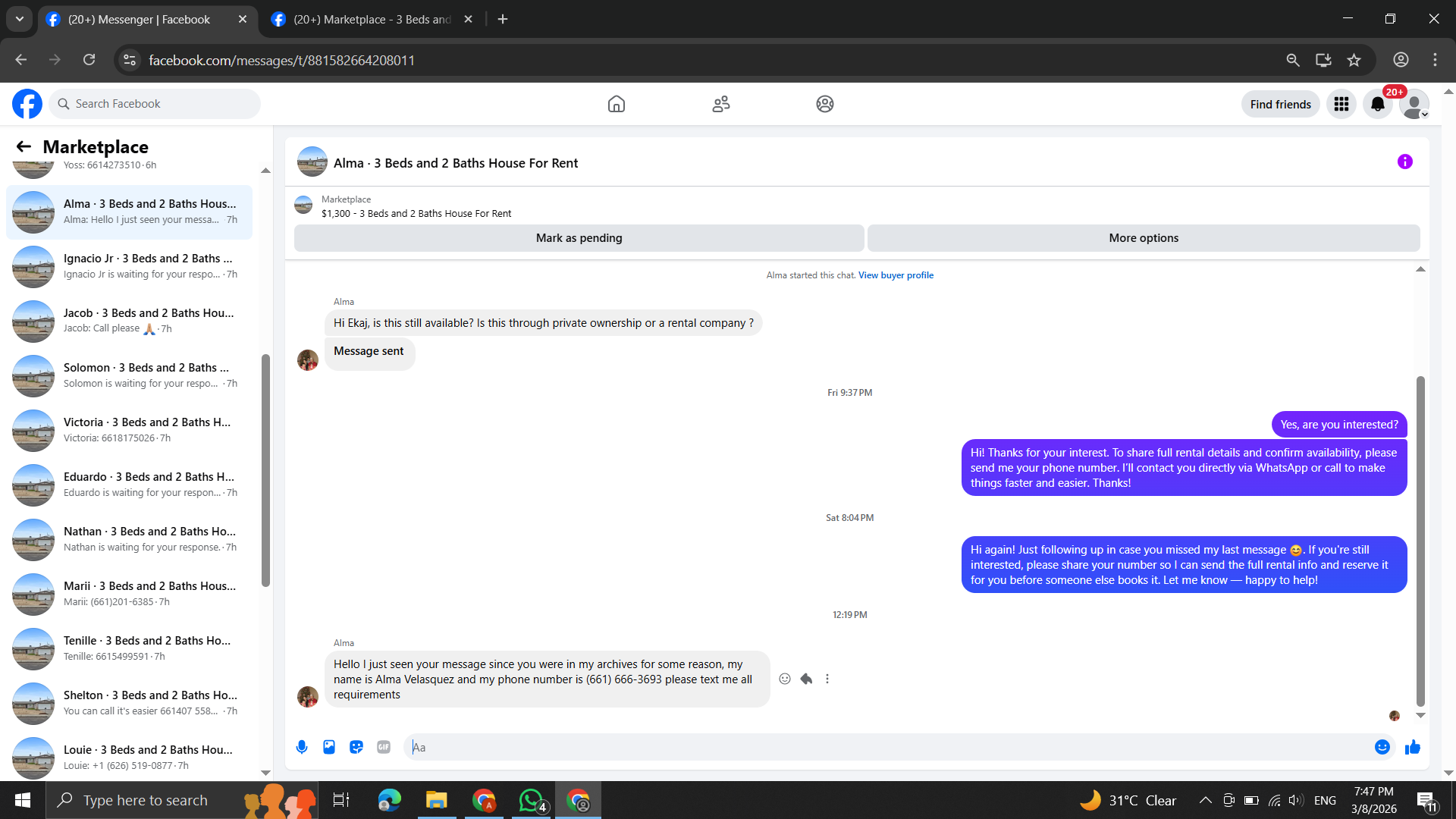Open the notifications bell
1456x819 pixels.
(1377, 104)
